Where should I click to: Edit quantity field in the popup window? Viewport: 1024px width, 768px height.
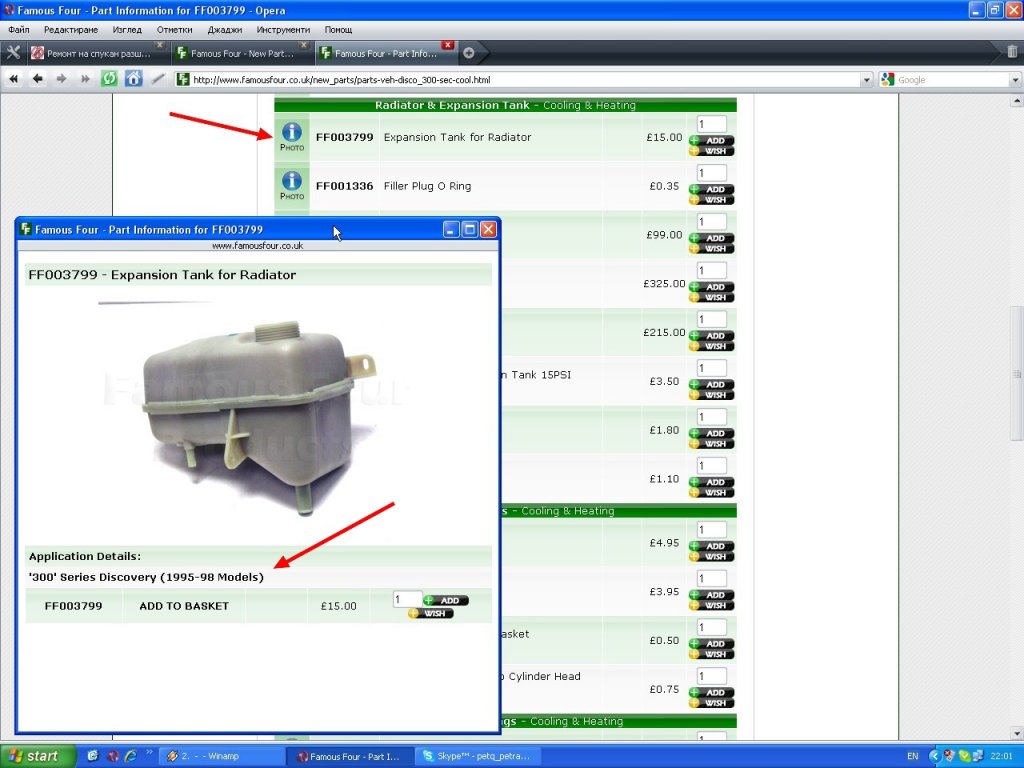point(408,599)
